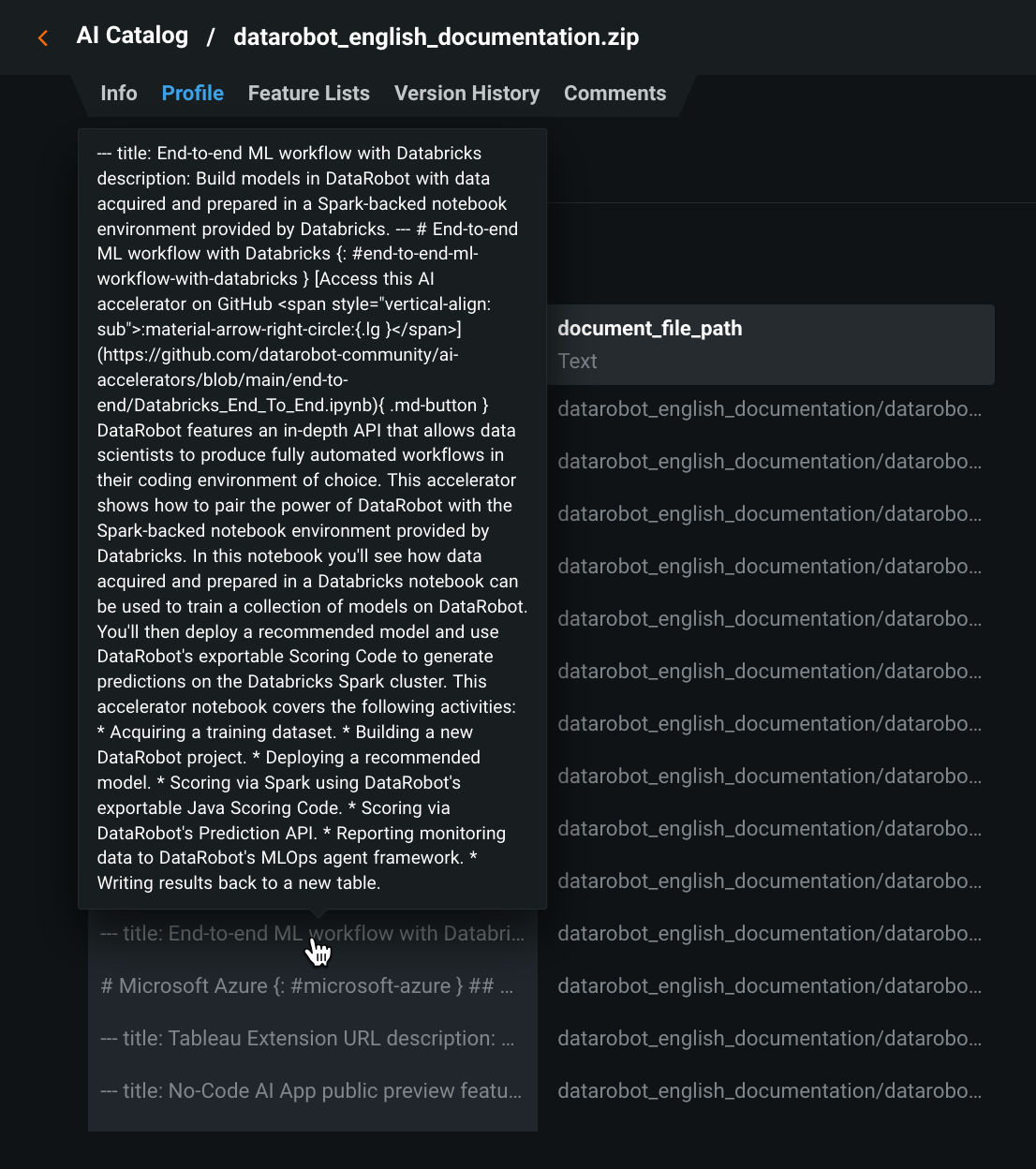Switch to the Feature Lists tab

(x=308, y=94)
